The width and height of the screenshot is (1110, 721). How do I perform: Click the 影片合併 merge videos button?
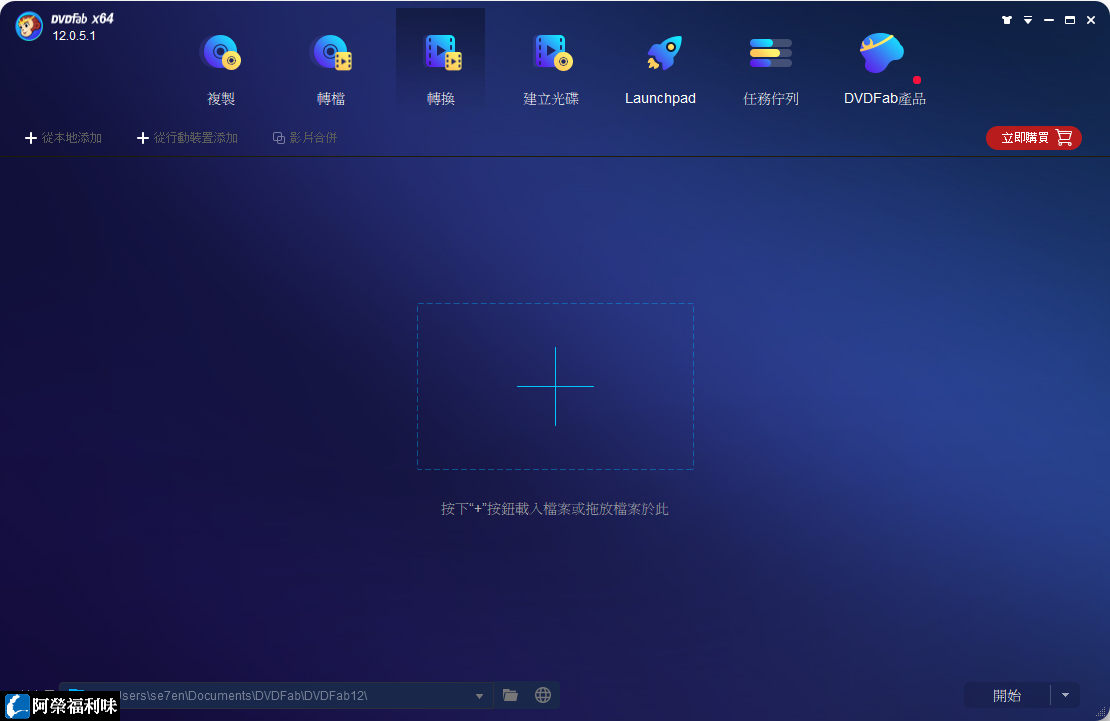(305, 137)
